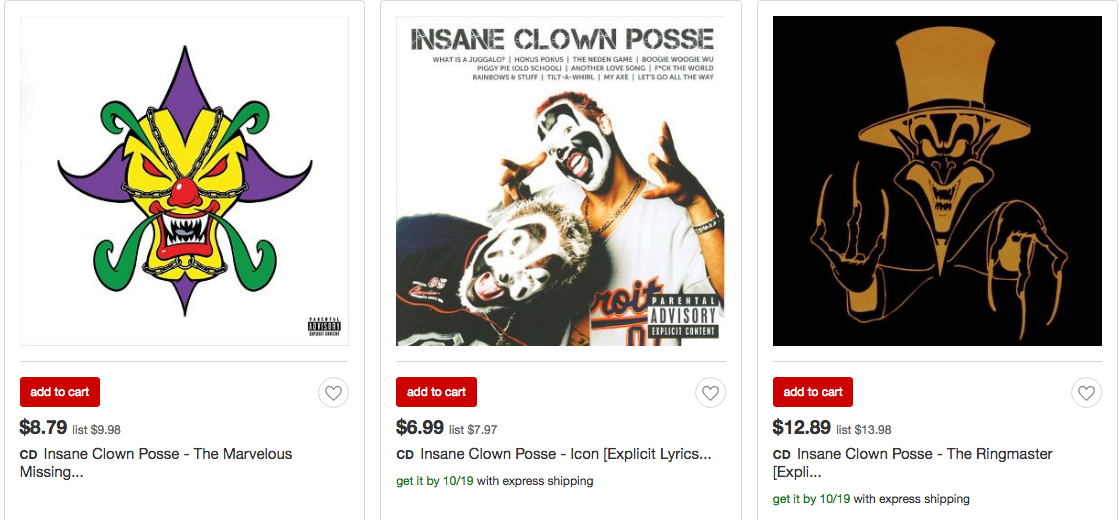Favorite The Marvelous Missing Link album

(334, 393)
